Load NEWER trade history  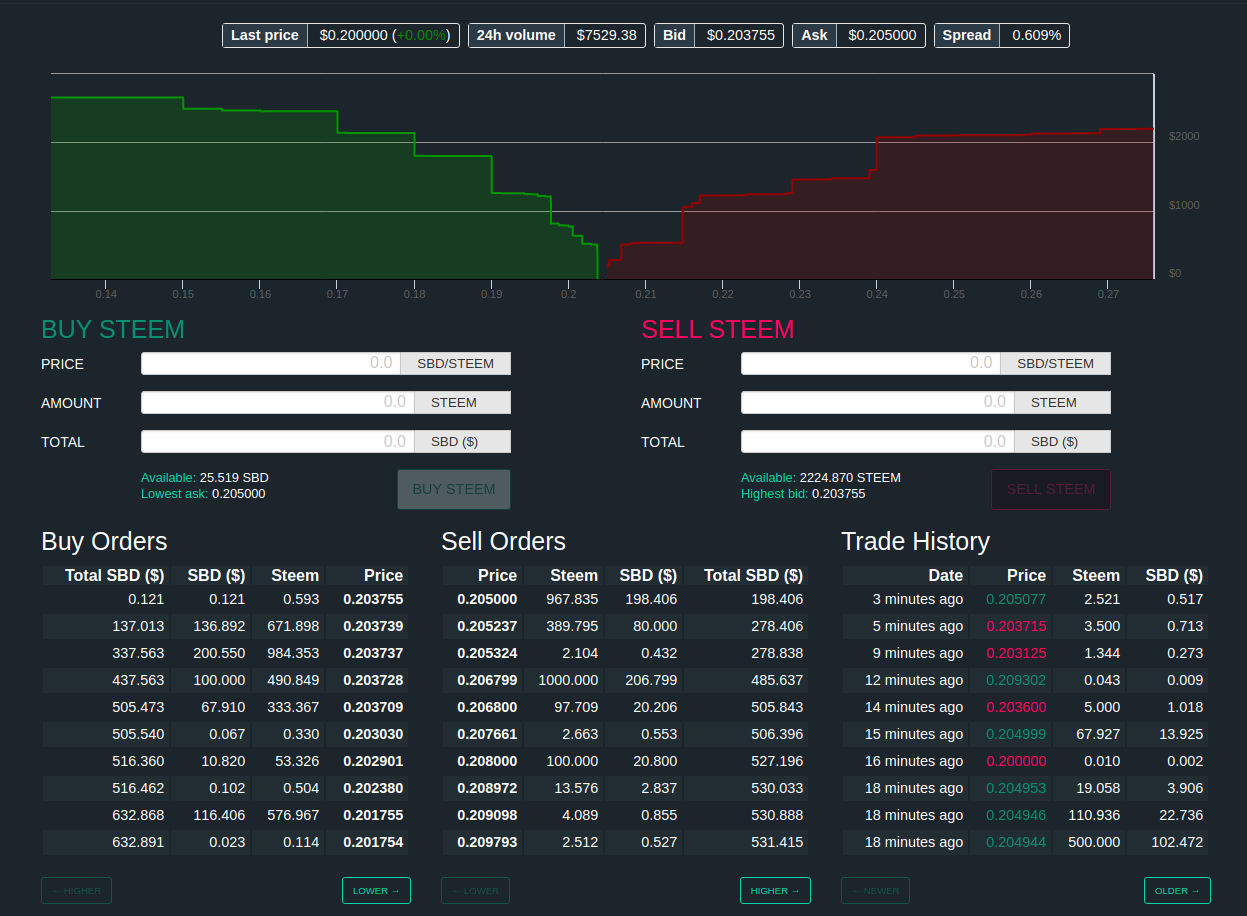tap(875, 890)
